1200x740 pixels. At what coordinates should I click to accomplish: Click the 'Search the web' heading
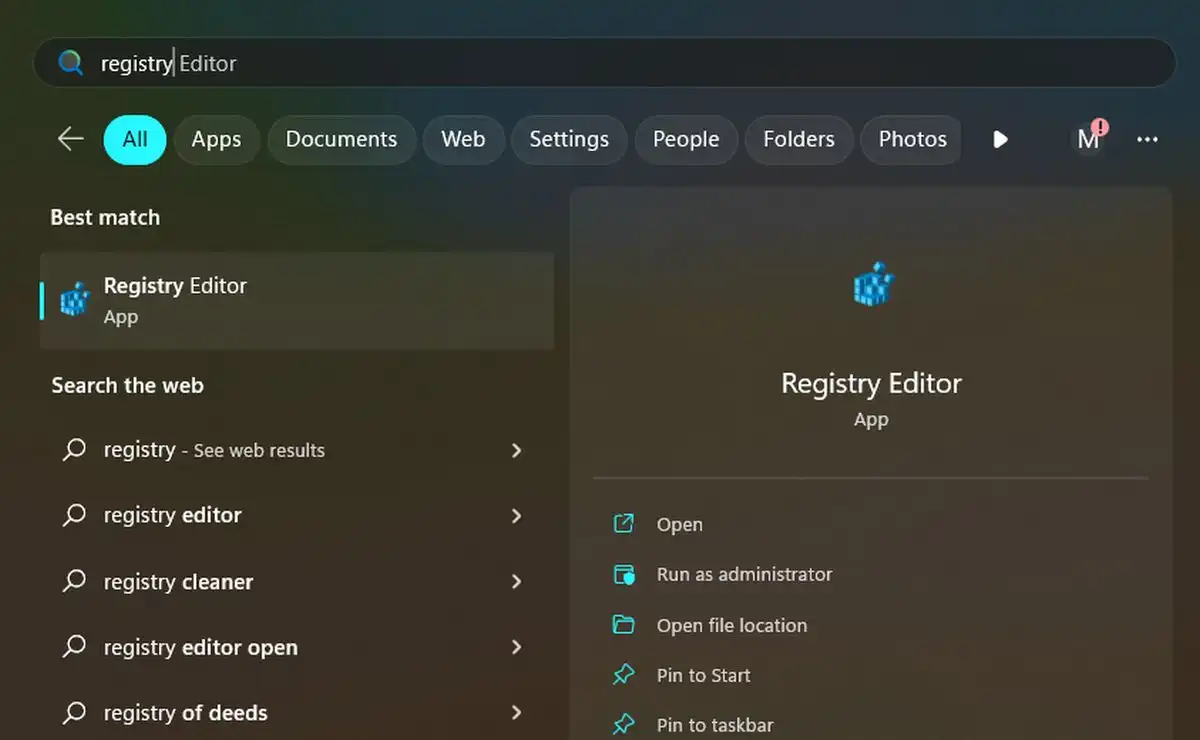pos(127,385)
